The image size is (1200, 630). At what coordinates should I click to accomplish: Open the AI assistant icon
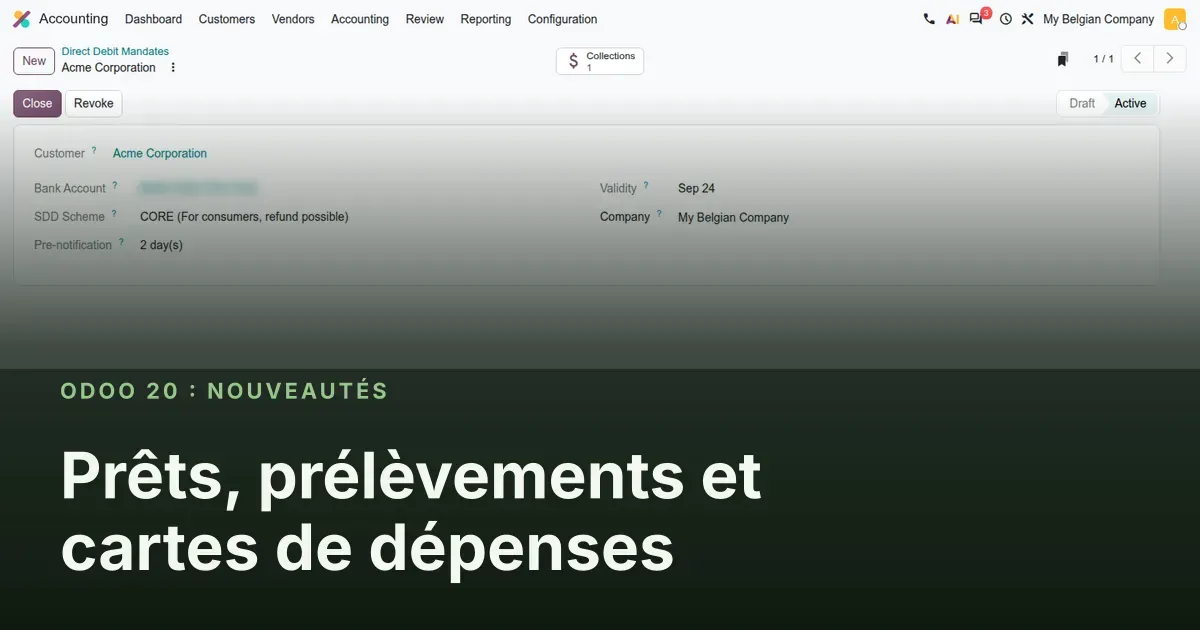point(952,19)
